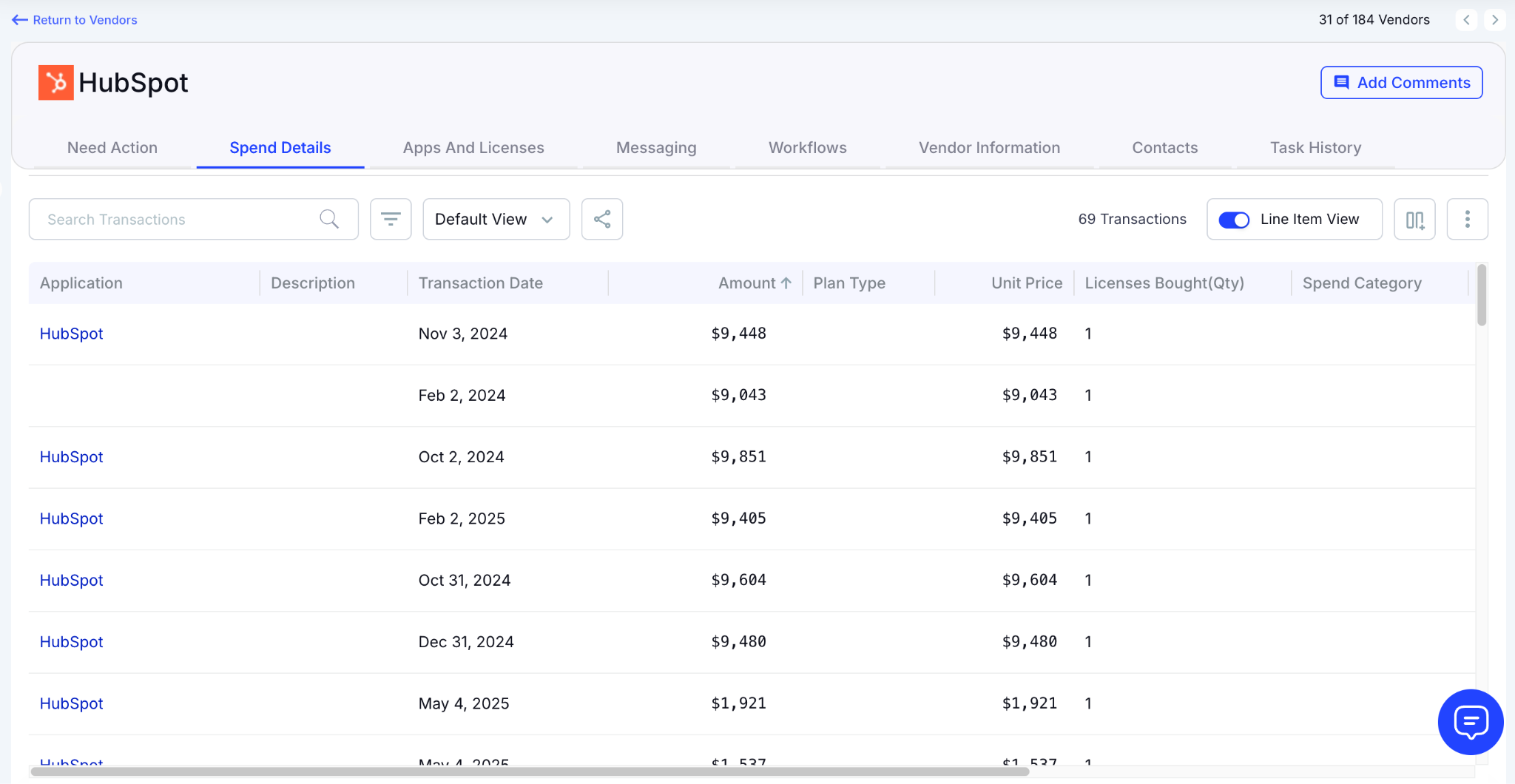The width and height of the screenshot is (1515, 784).
Task: Click the Add Comments button
Action: click(1401, 83)
